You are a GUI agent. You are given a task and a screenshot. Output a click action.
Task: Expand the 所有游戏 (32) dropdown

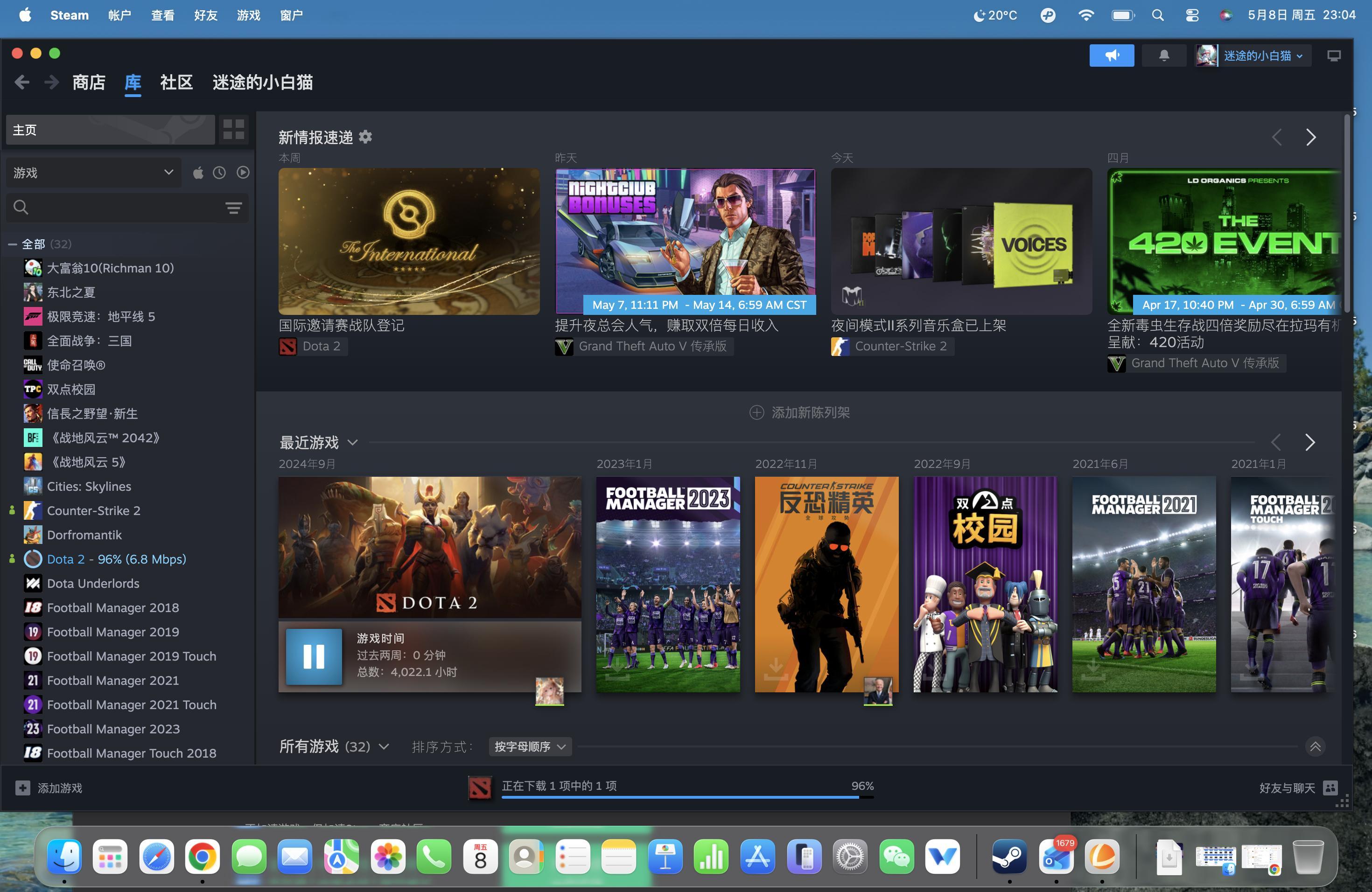(384, 747)
